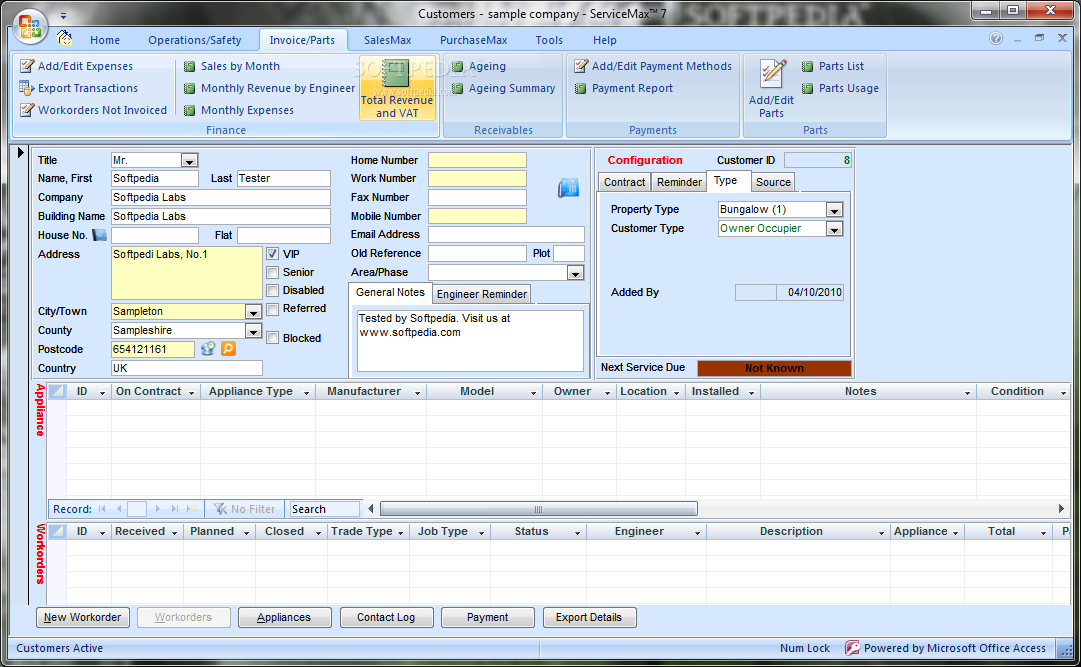
Task: Click the Search box in record navigator
Action: pyautogui.click(x=325, y=509)
